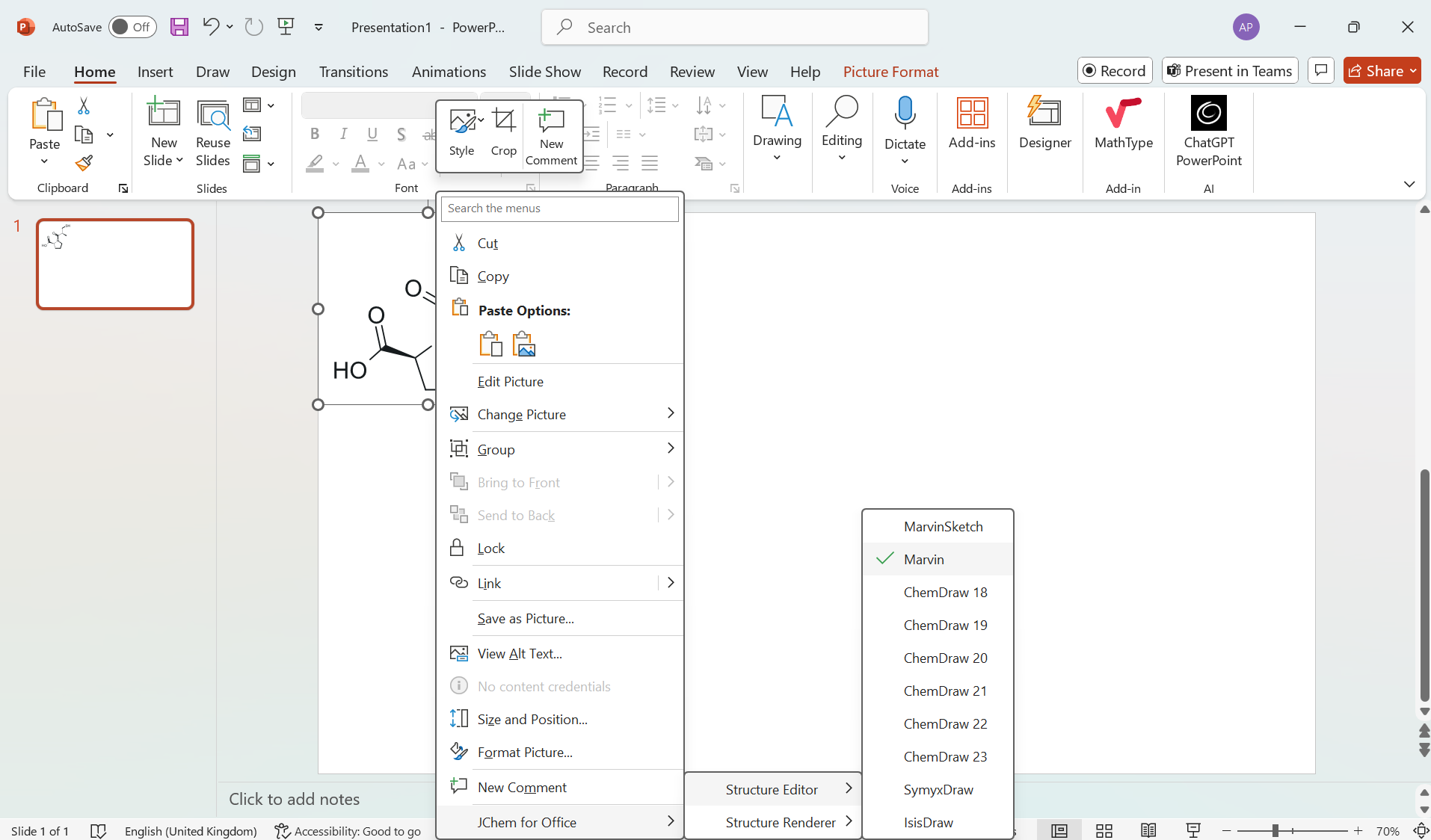Choose Save as Picture from context menu

tap(526, 619)
